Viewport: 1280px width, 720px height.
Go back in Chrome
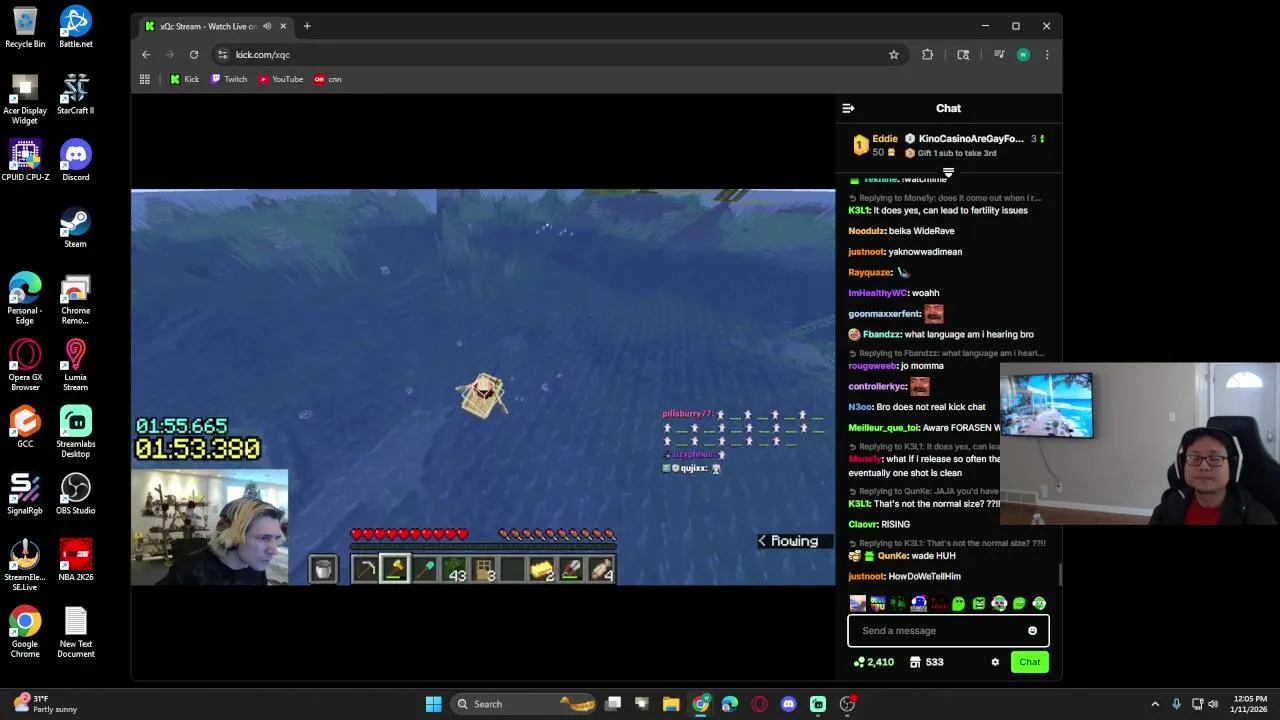point(146,55)
